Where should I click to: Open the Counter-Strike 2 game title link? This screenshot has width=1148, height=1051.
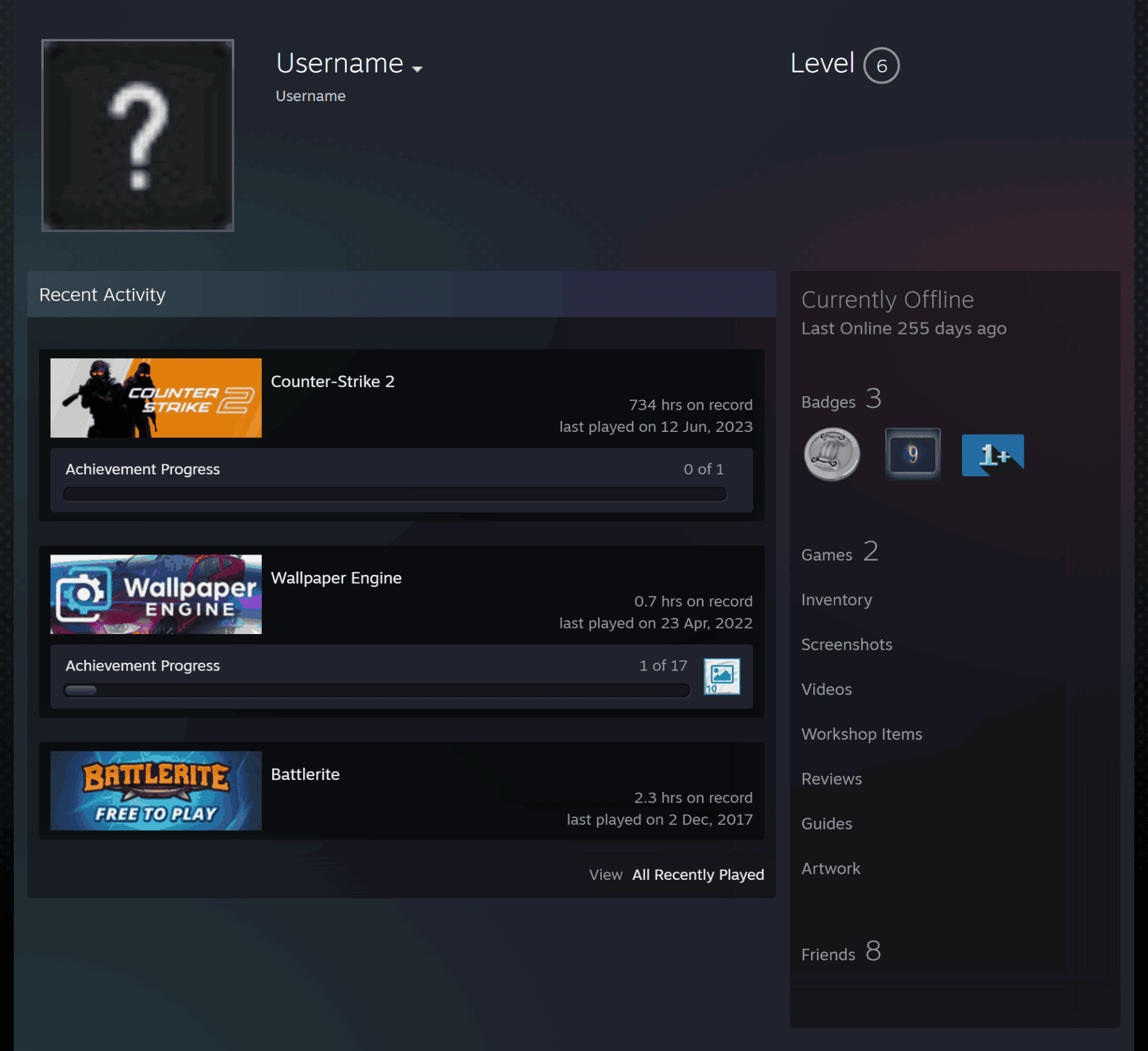coord(332,381)
